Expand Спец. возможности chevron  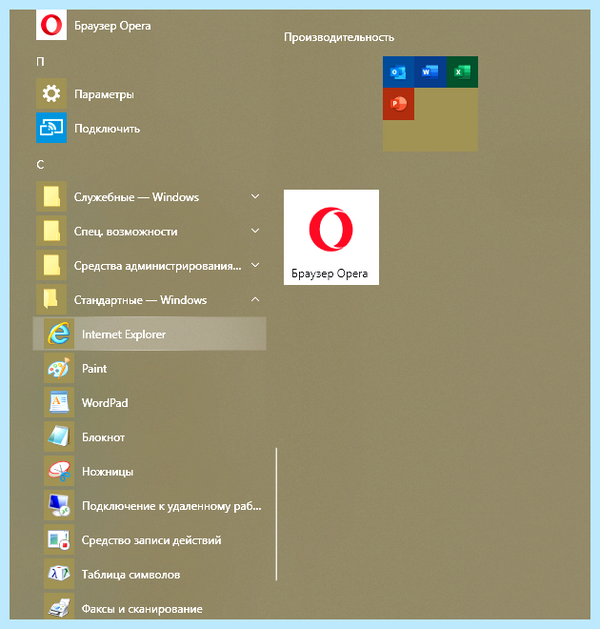tap(255, 231)
